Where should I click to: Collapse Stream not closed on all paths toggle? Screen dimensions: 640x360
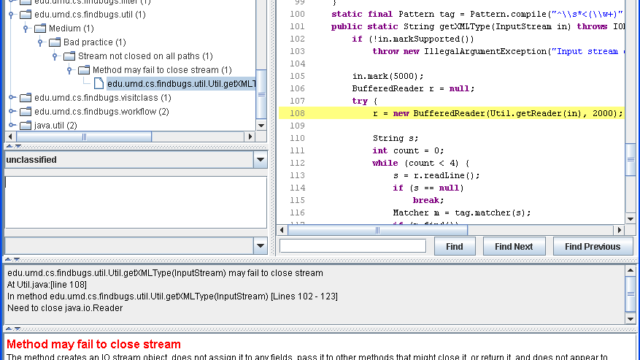55,56
